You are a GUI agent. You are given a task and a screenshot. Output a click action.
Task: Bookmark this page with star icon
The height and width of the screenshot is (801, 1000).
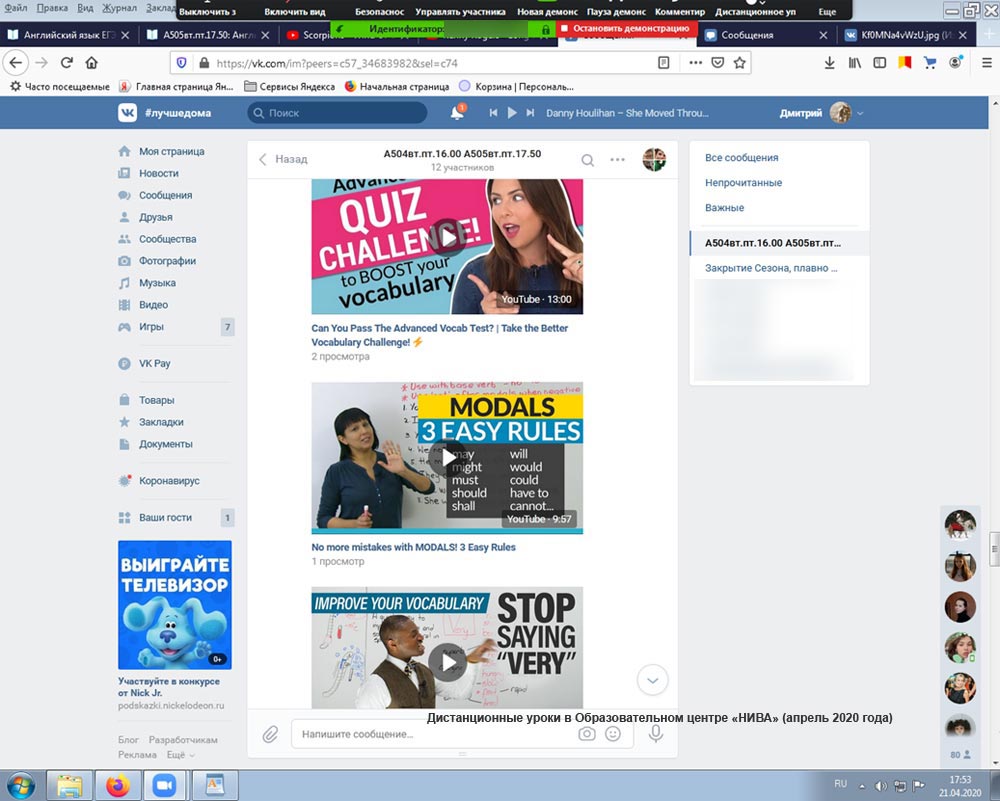739,62
